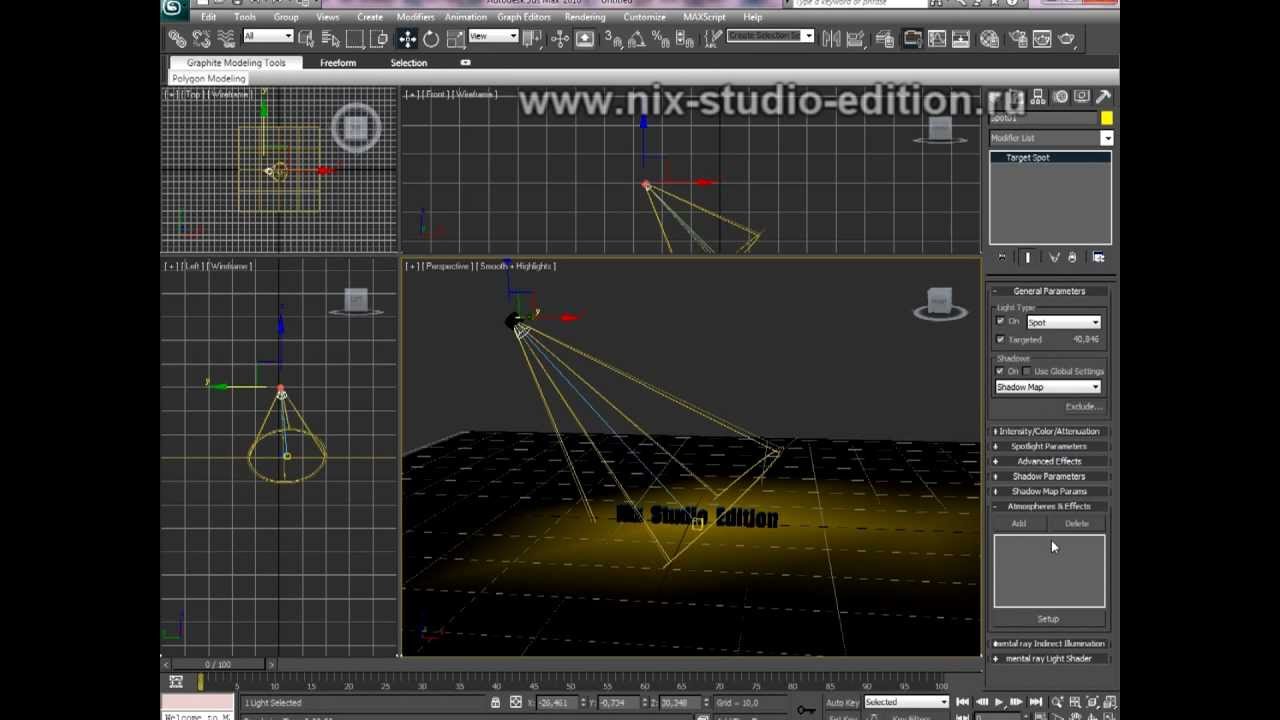Open the Edit menu
Viewport: 1280px width, 720px height.
click(208, 17)
